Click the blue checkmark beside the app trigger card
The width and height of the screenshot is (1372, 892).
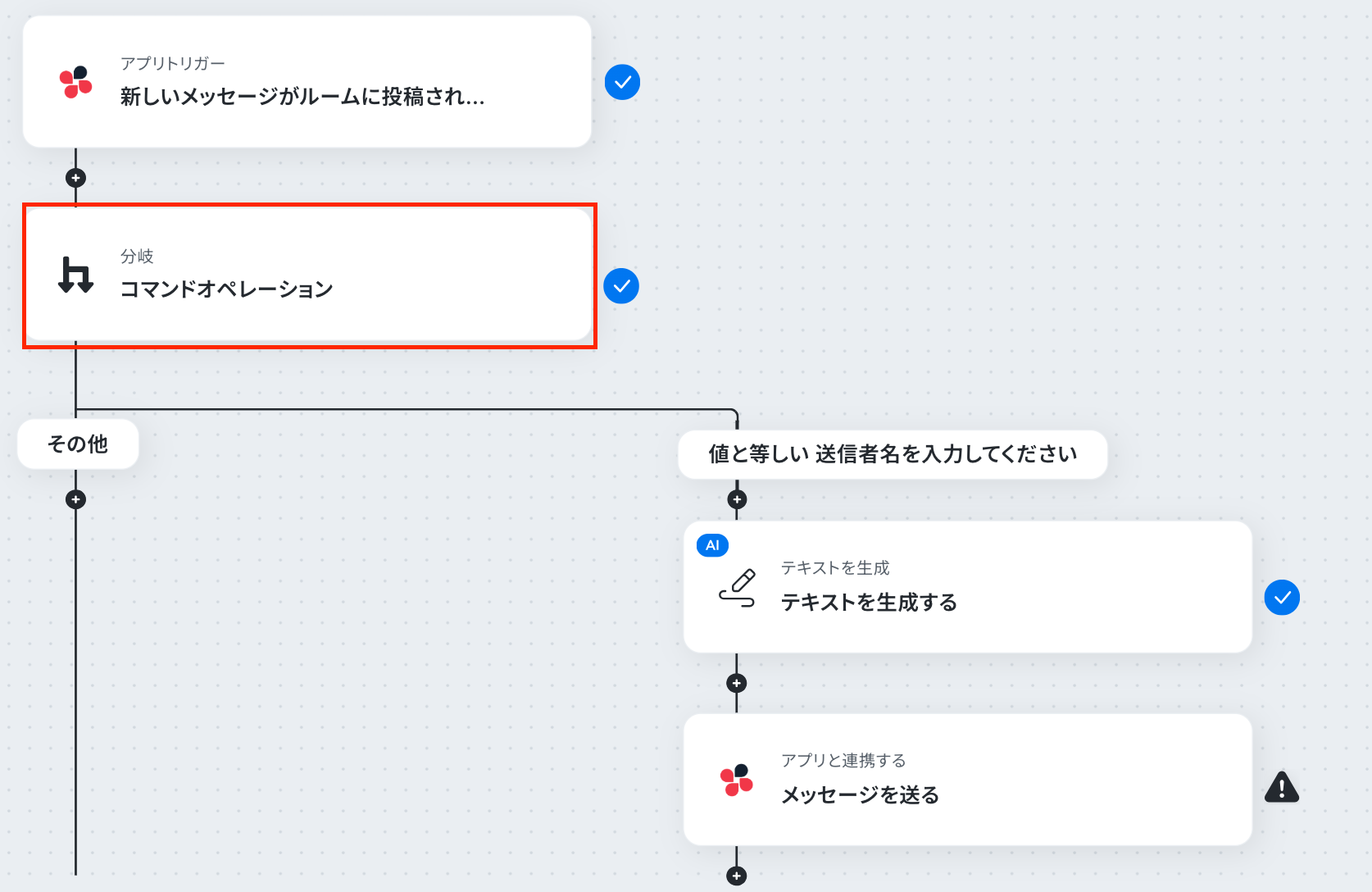(622, 82)
